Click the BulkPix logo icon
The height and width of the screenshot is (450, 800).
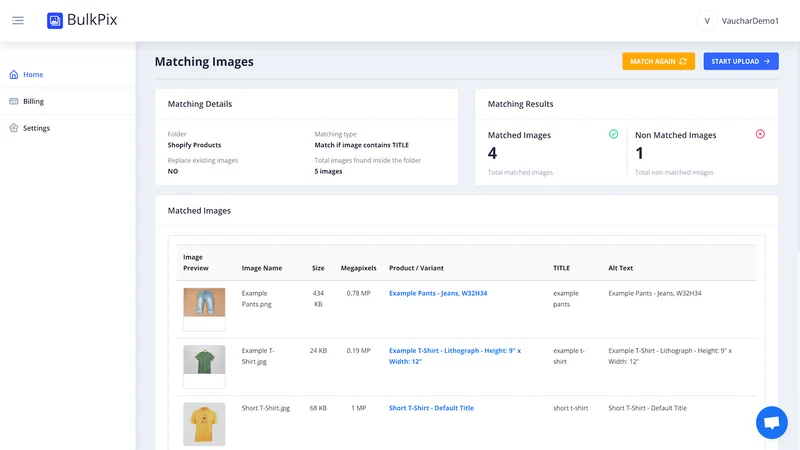[x=55, y=20]
